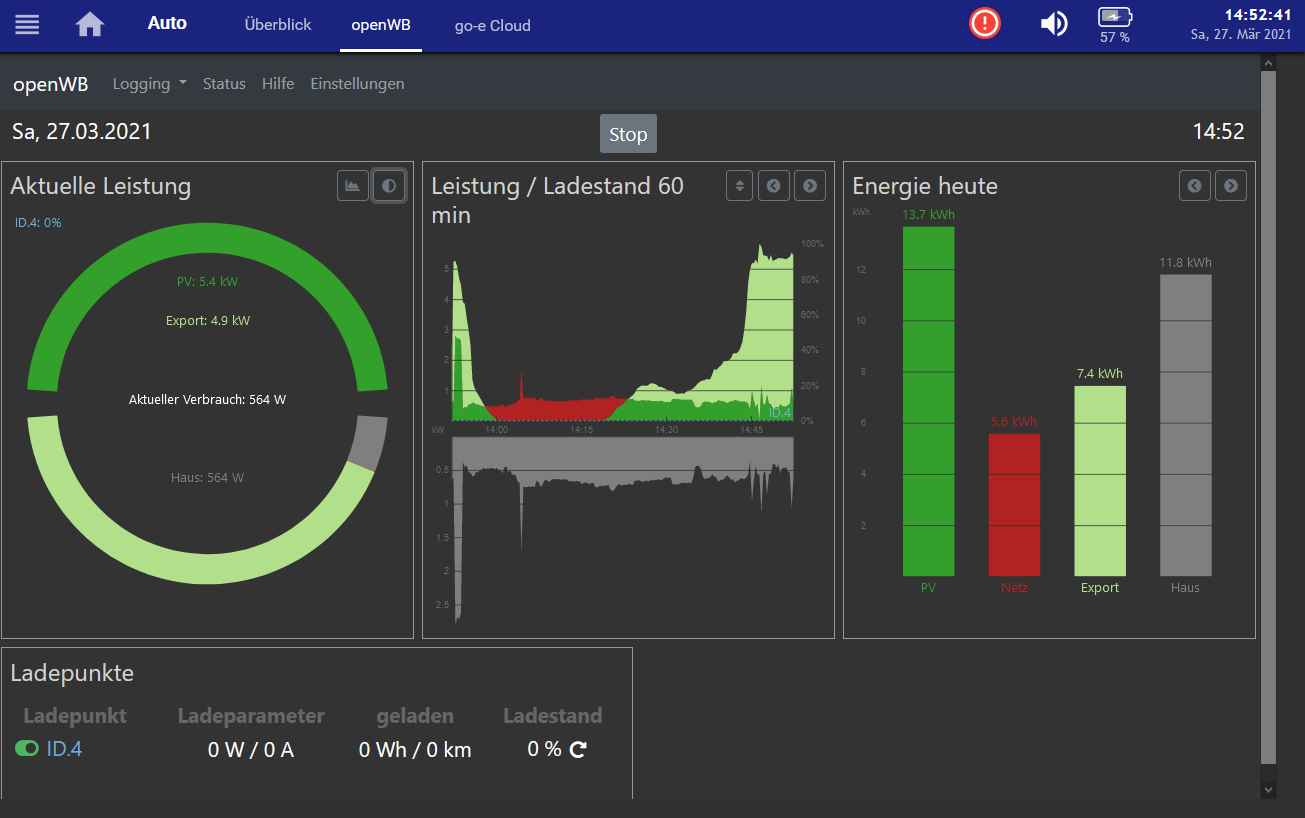1305x818 pixels.
Task: Go to home via house icon
Action: coord(90,24)
